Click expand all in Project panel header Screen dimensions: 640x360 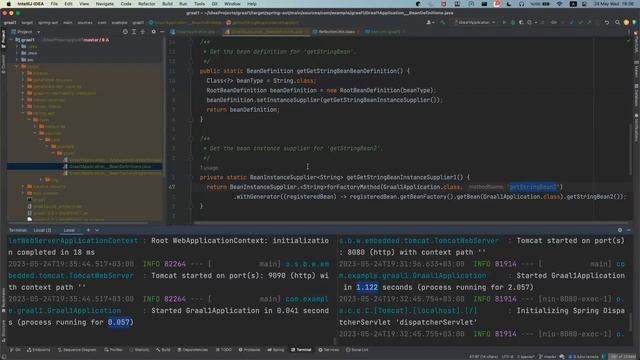[x=134, y=31]
